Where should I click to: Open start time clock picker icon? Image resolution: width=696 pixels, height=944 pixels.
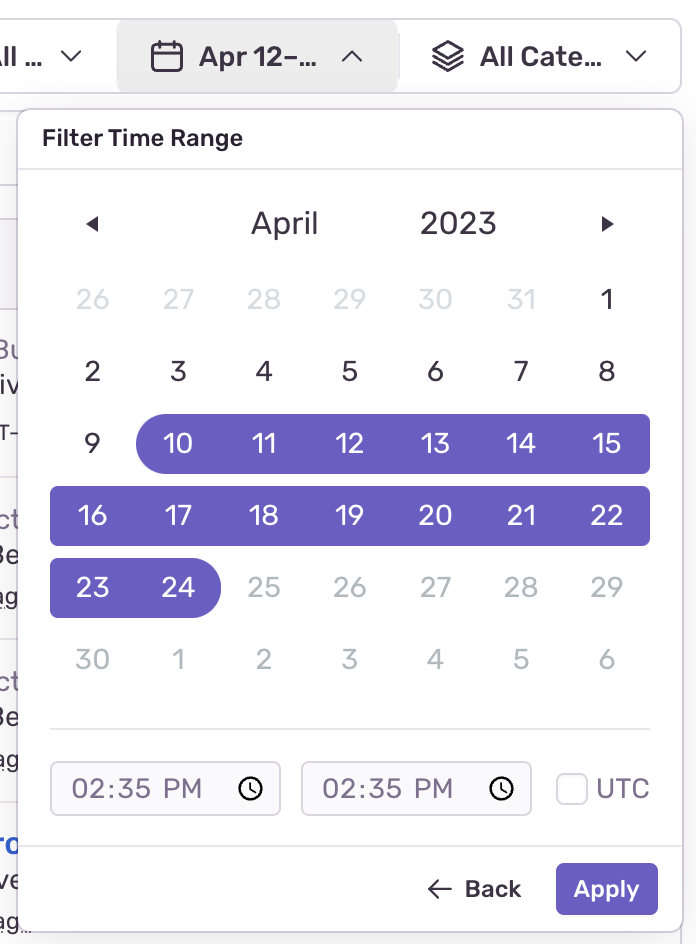click(250, 788)
